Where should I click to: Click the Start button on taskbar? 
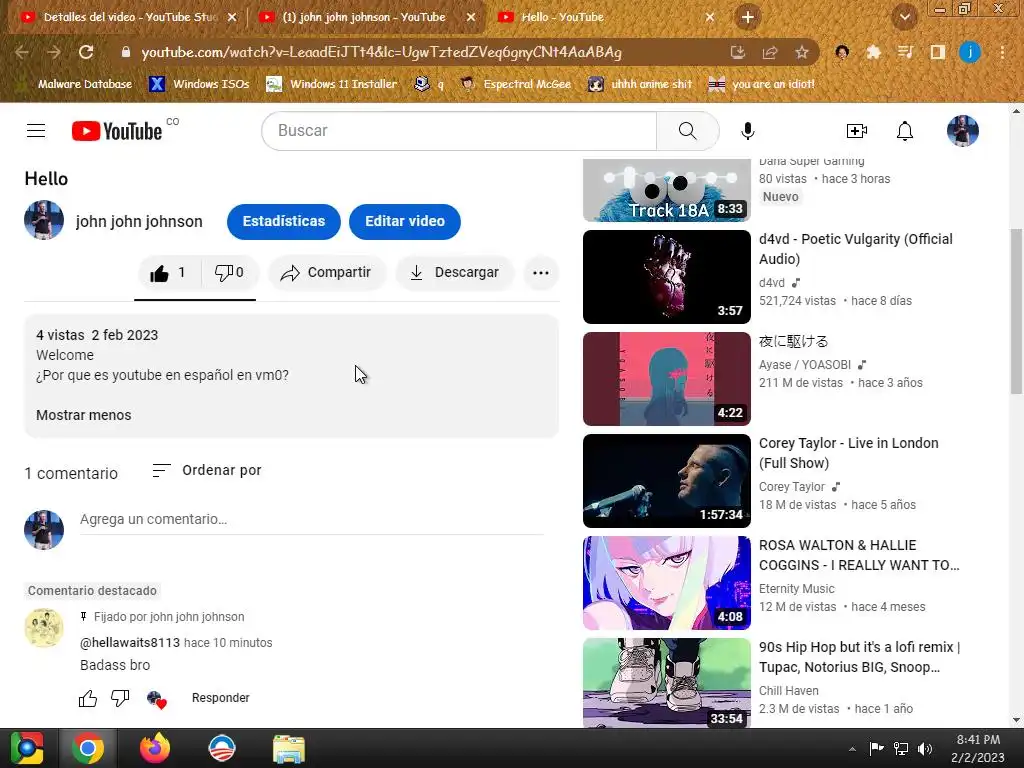26,748
